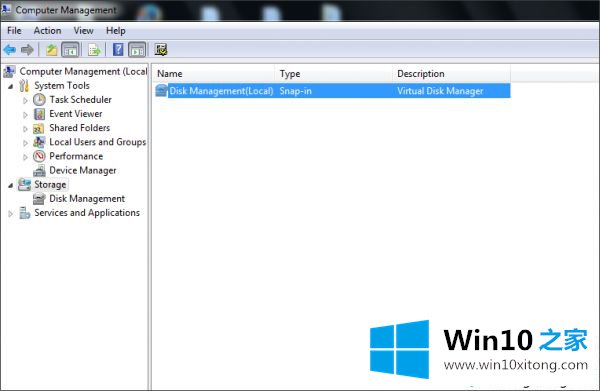Click the Computer Management root node icon

click(x=9, y=72)
